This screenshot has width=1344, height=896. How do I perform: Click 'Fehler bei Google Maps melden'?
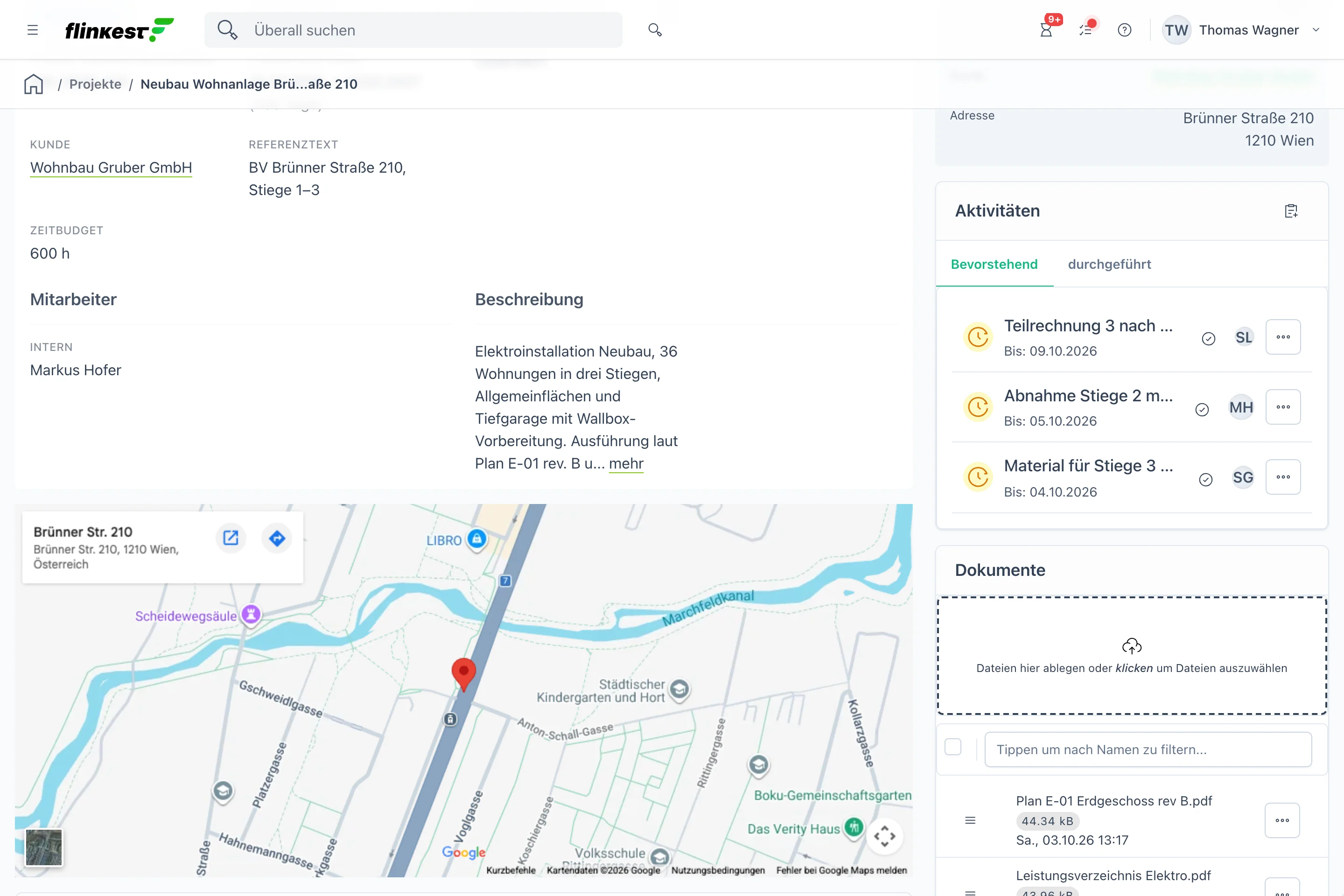pyautogui.click(x=841, y=870)
